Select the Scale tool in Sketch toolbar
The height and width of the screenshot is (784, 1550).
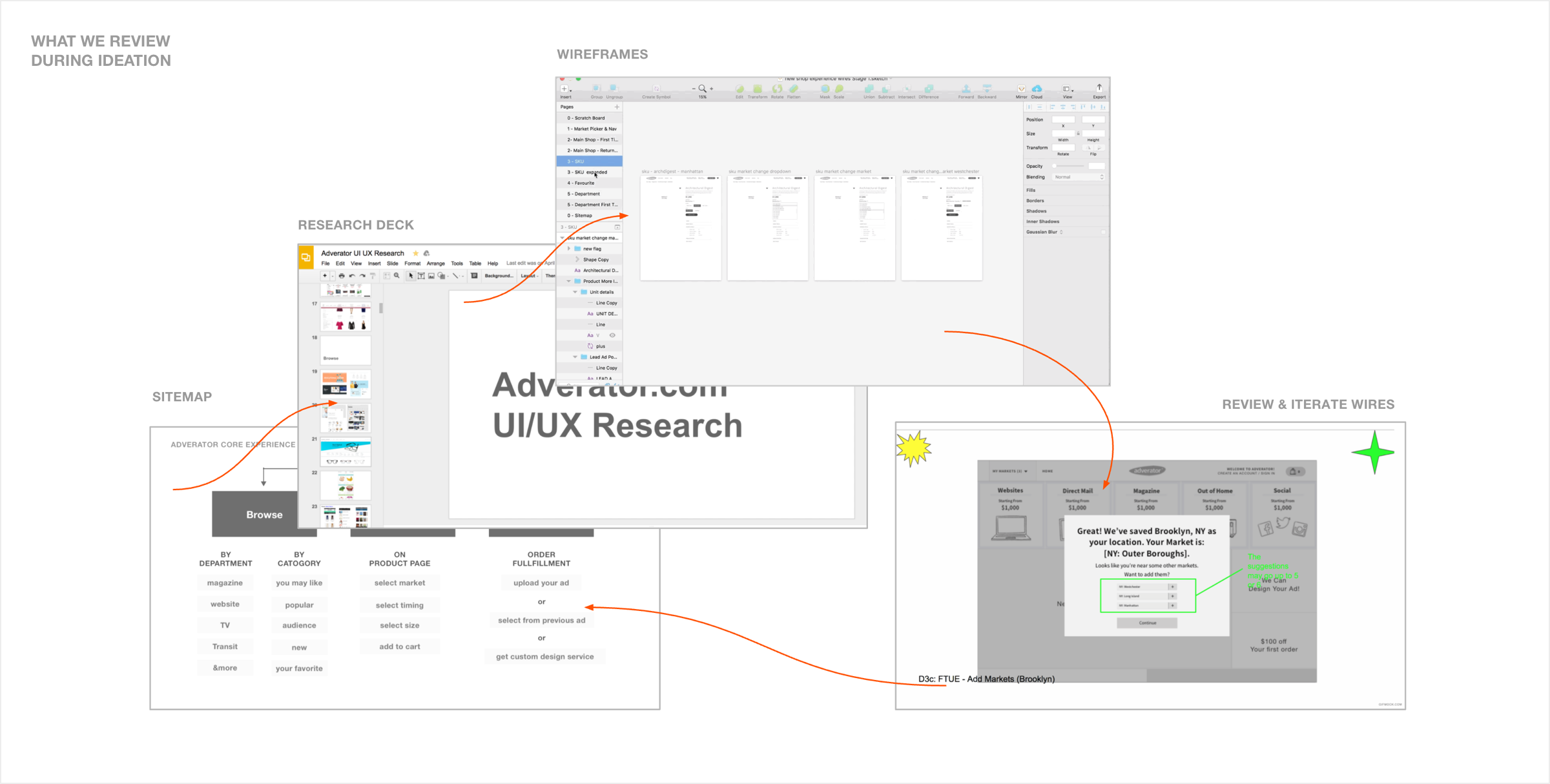839,89
